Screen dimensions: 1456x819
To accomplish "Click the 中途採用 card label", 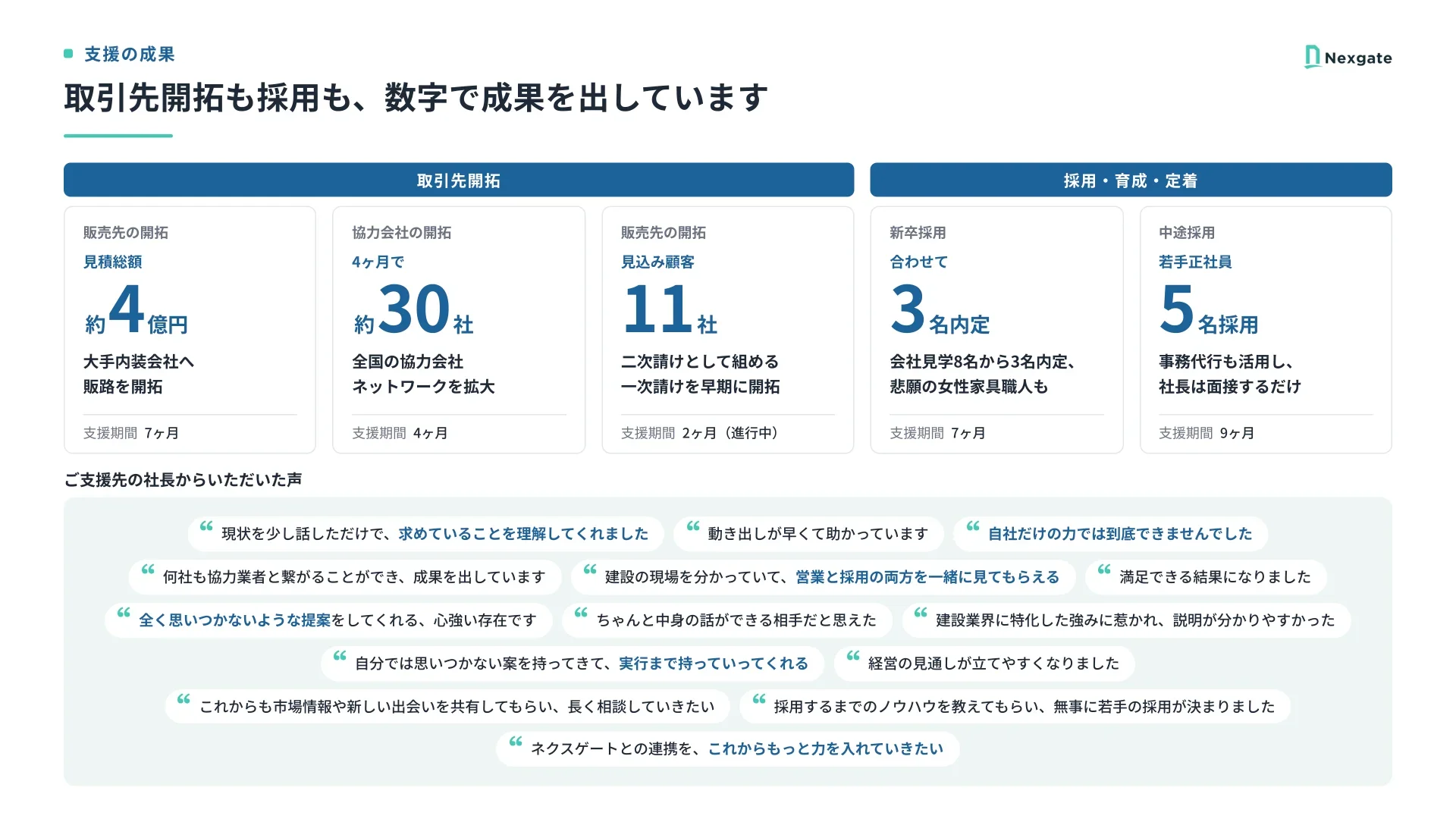I will click(1187, 233).
